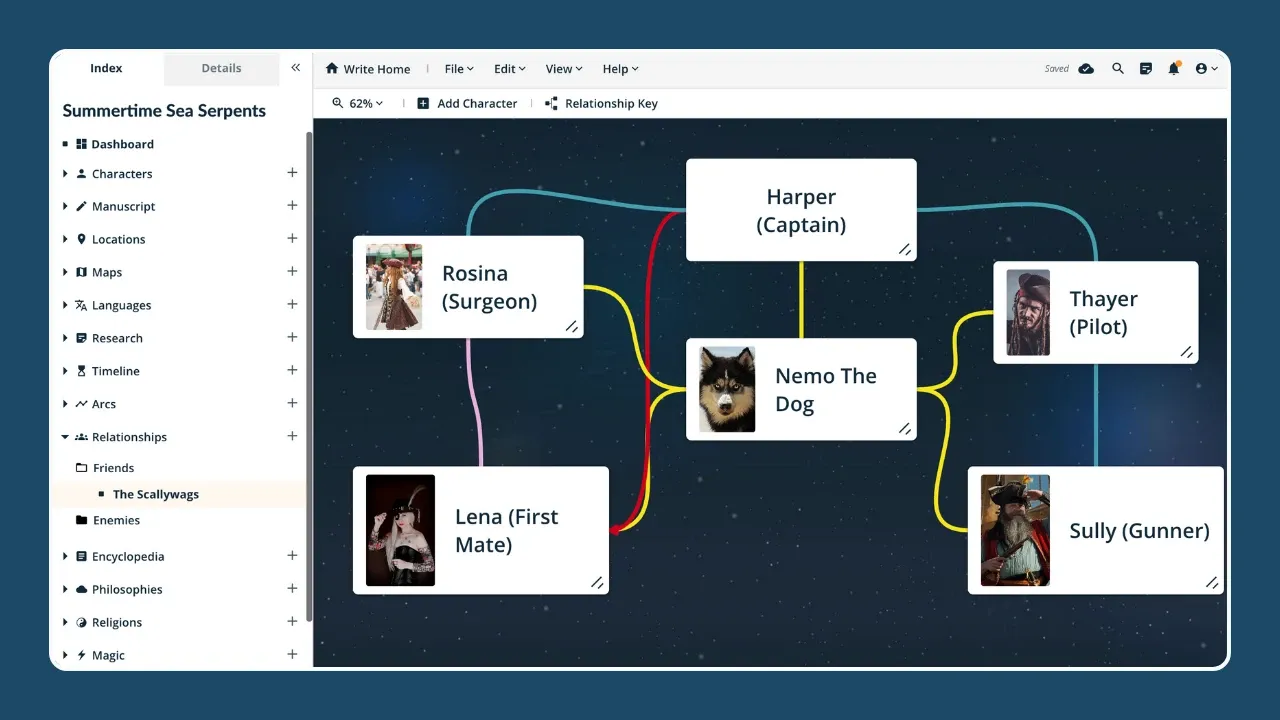This screenshot has height=720, width=1280.
Task: Click the search magnifier icon
Action: click(1118, 69)
